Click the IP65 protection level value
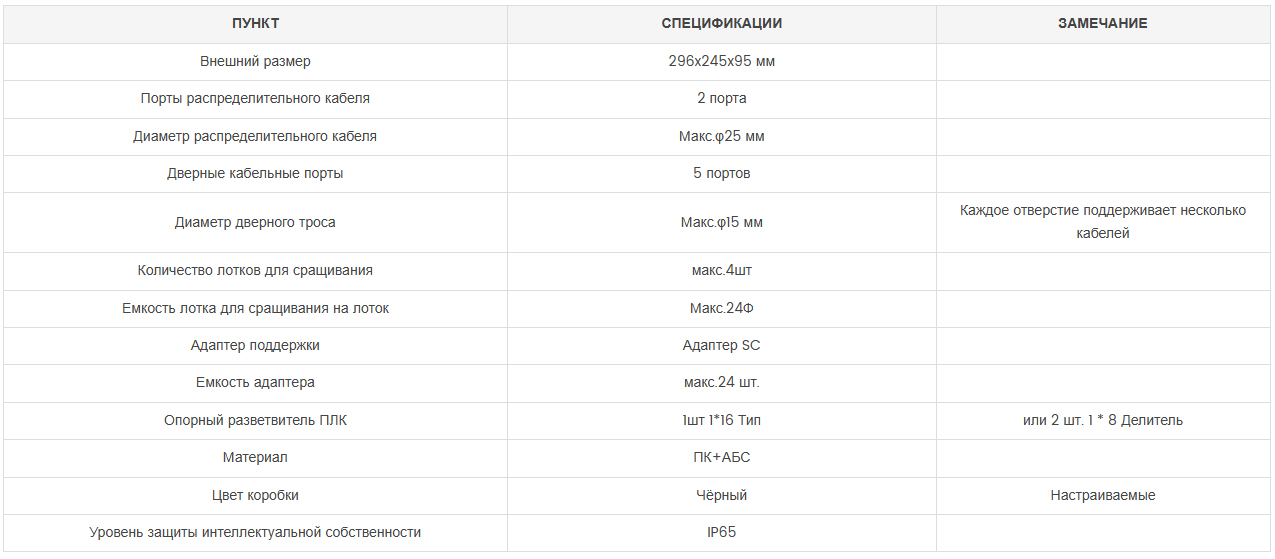Image resolution: width=1275 pixels, height=559 pixels. [x=722, y=533]
